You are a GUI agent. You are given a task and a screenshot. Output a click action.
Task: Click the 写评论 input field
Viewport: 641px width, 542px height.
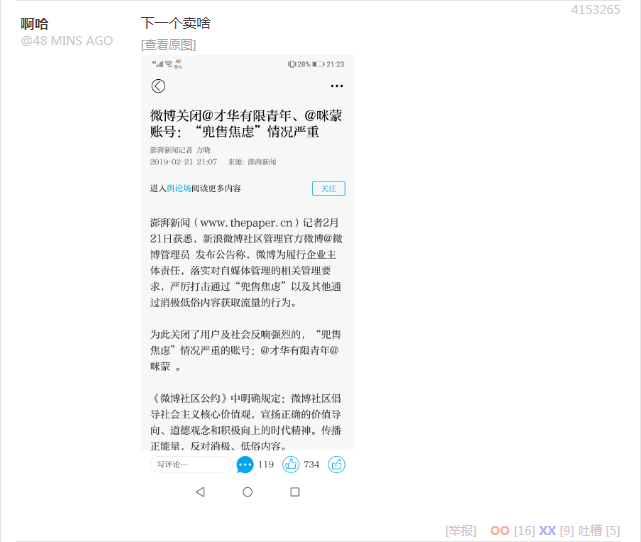[191, 464]
